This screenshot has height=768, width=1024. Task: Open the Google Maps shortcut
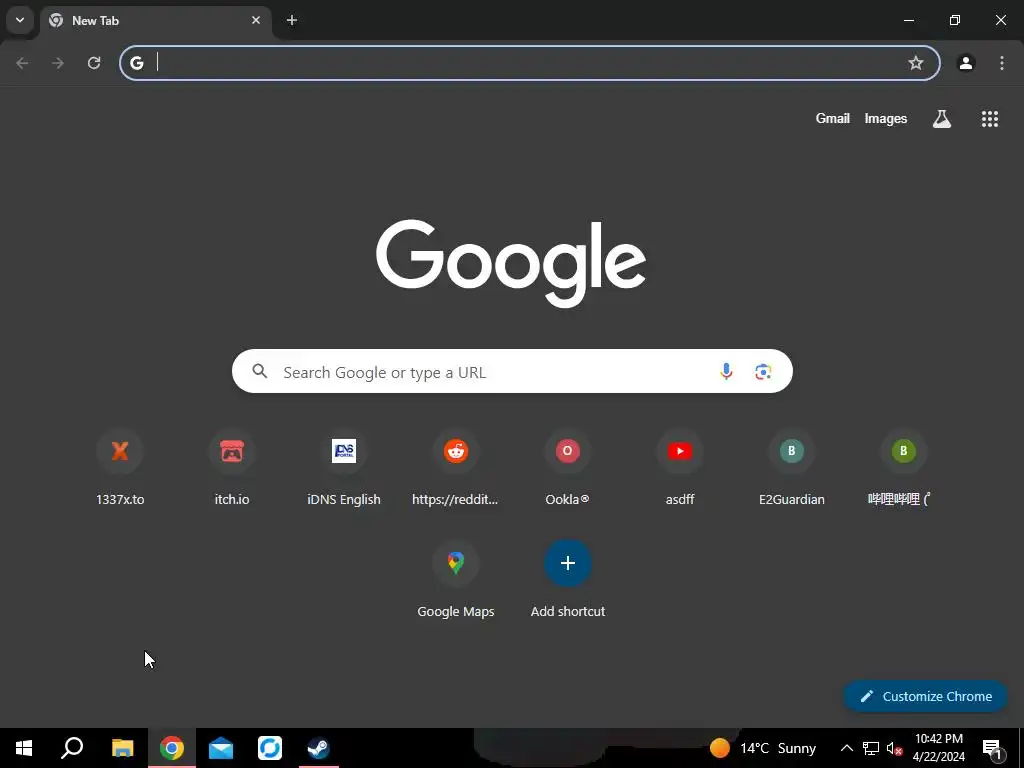coord(456,580)
